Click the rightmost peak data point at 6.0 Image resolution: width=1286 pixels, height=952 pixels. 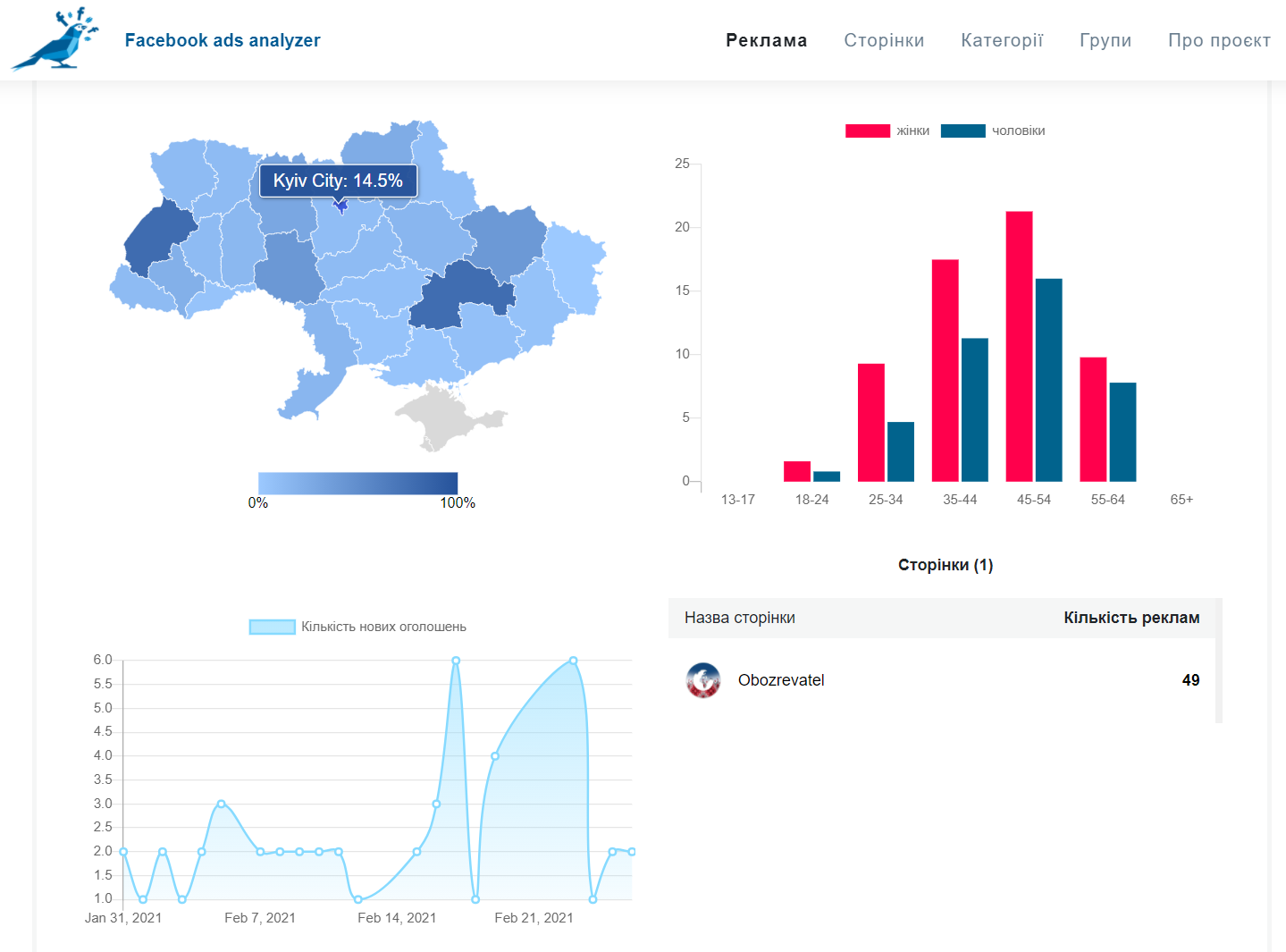click(x=573, y=661)
